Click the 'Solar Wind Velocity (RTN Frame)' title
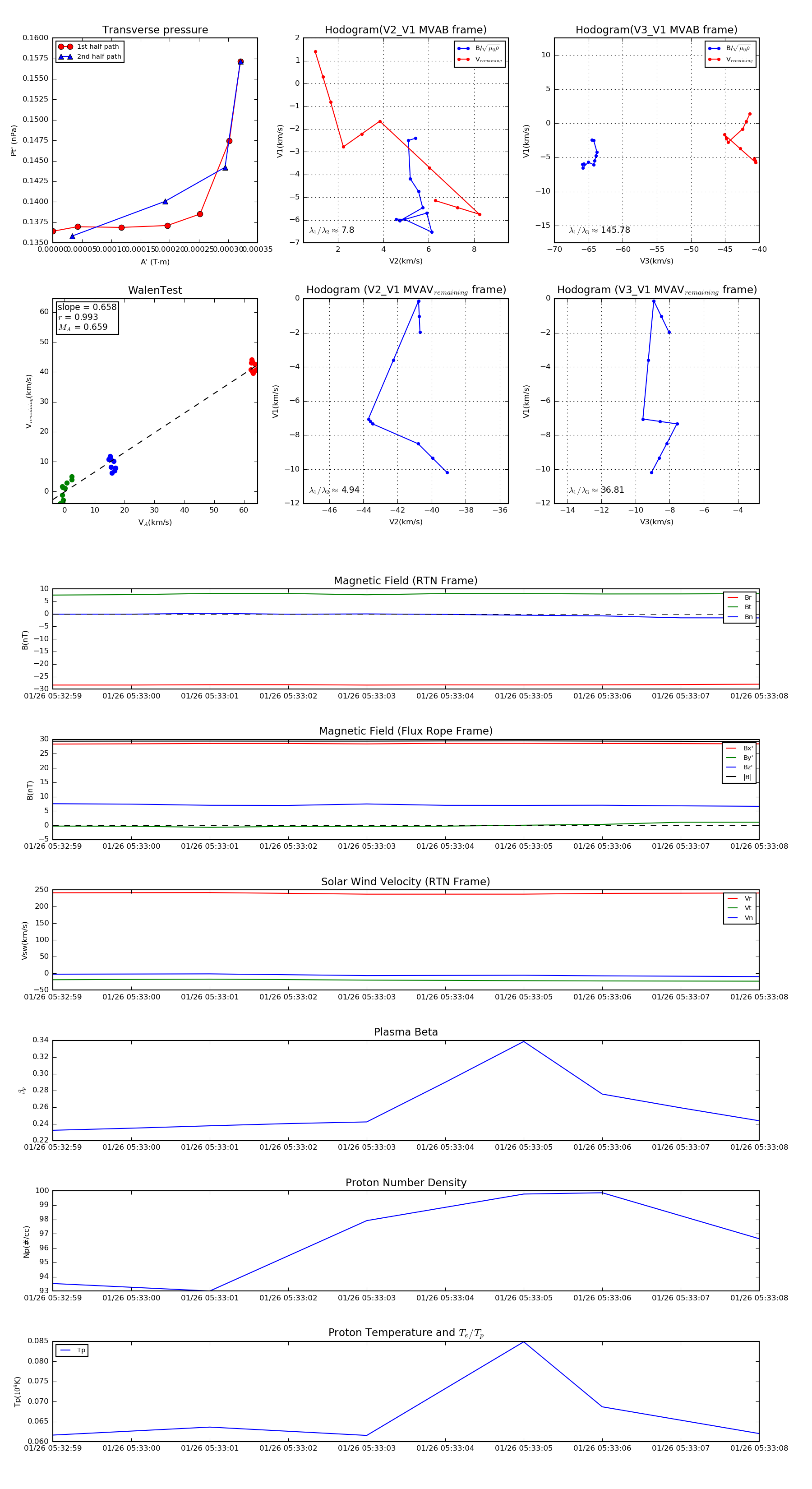This screenshot has height=1489, width=812. pyautogui.click(x=406, y=882)
